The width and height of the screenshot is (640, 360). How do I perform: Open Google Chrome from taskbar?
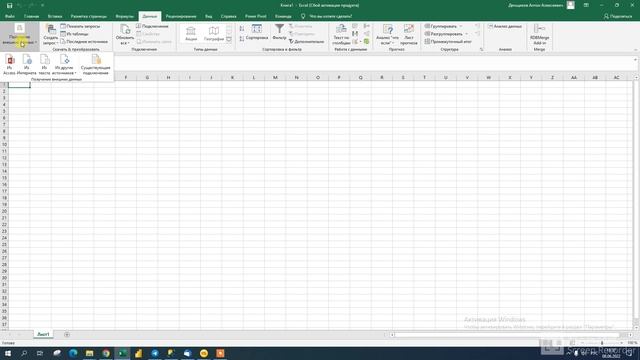pyautogui.click(x=106, y=353)
